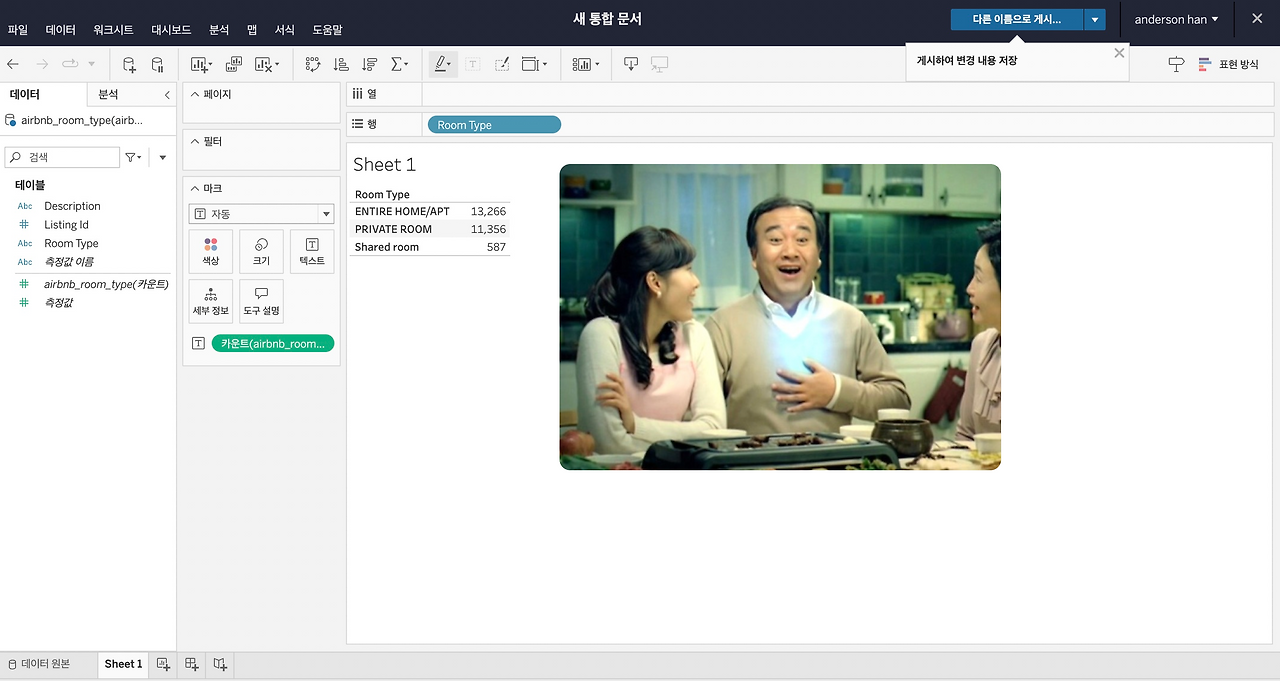1280x681 pixels.
Task: Click the 색상 color mark button
Action: pyautogui.click(x=210, y=251)
